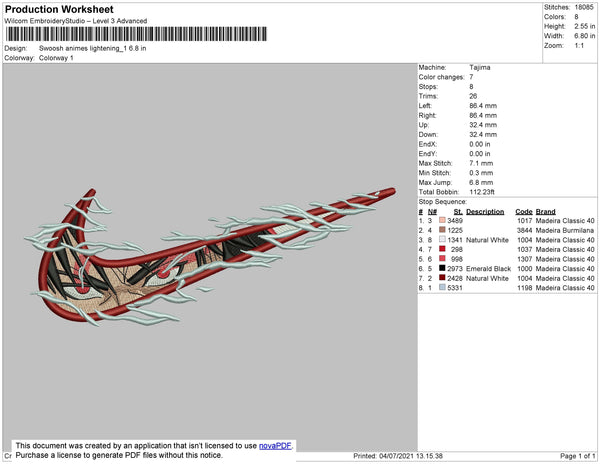Screen dimensions: 600x464
Task: Pick the bright red swatch for code 1037
Action: coord(442,249)
